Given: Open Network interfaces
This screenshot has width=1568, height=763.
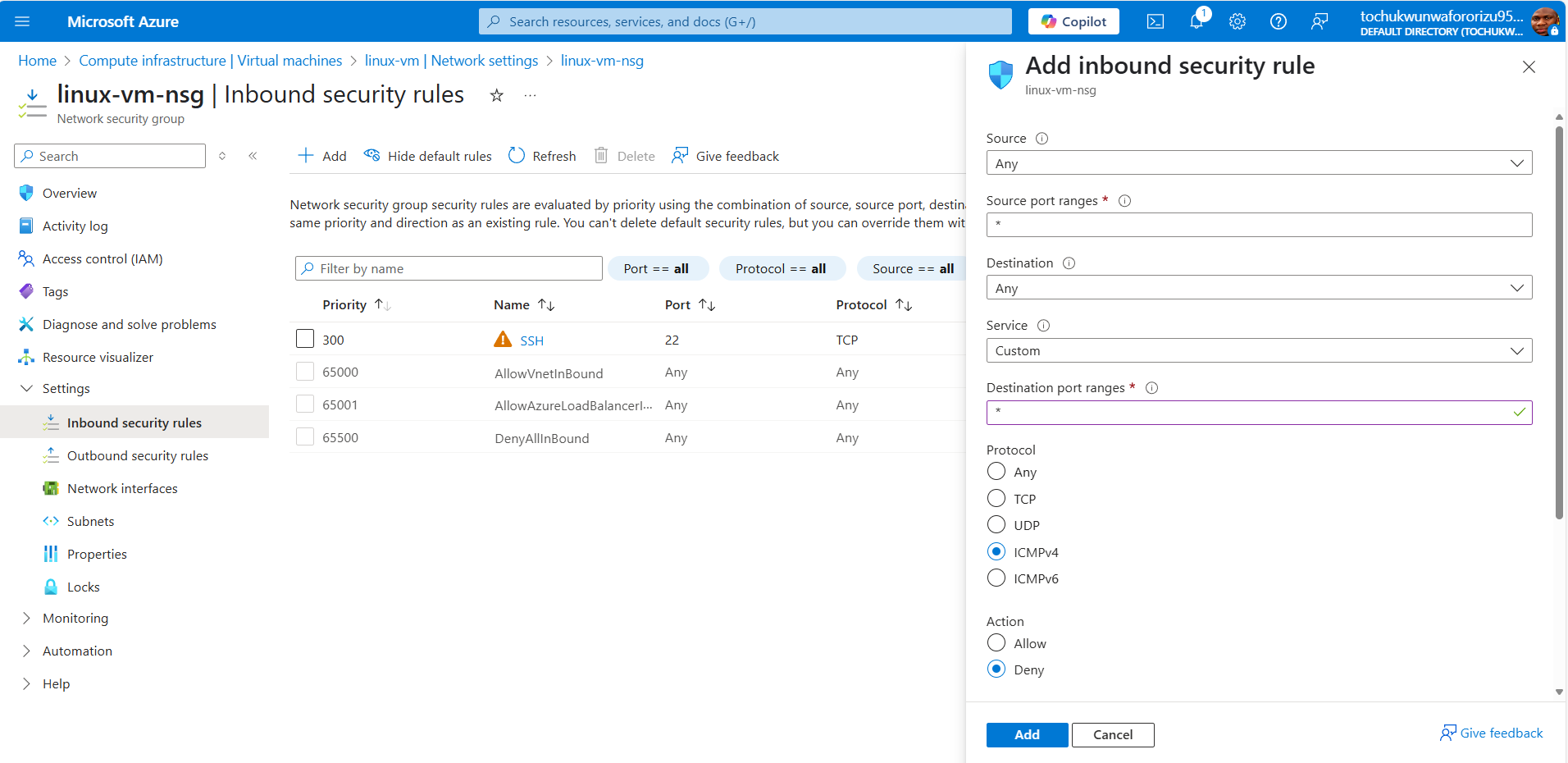Looking at the screenshot, I should click(122, 488).
